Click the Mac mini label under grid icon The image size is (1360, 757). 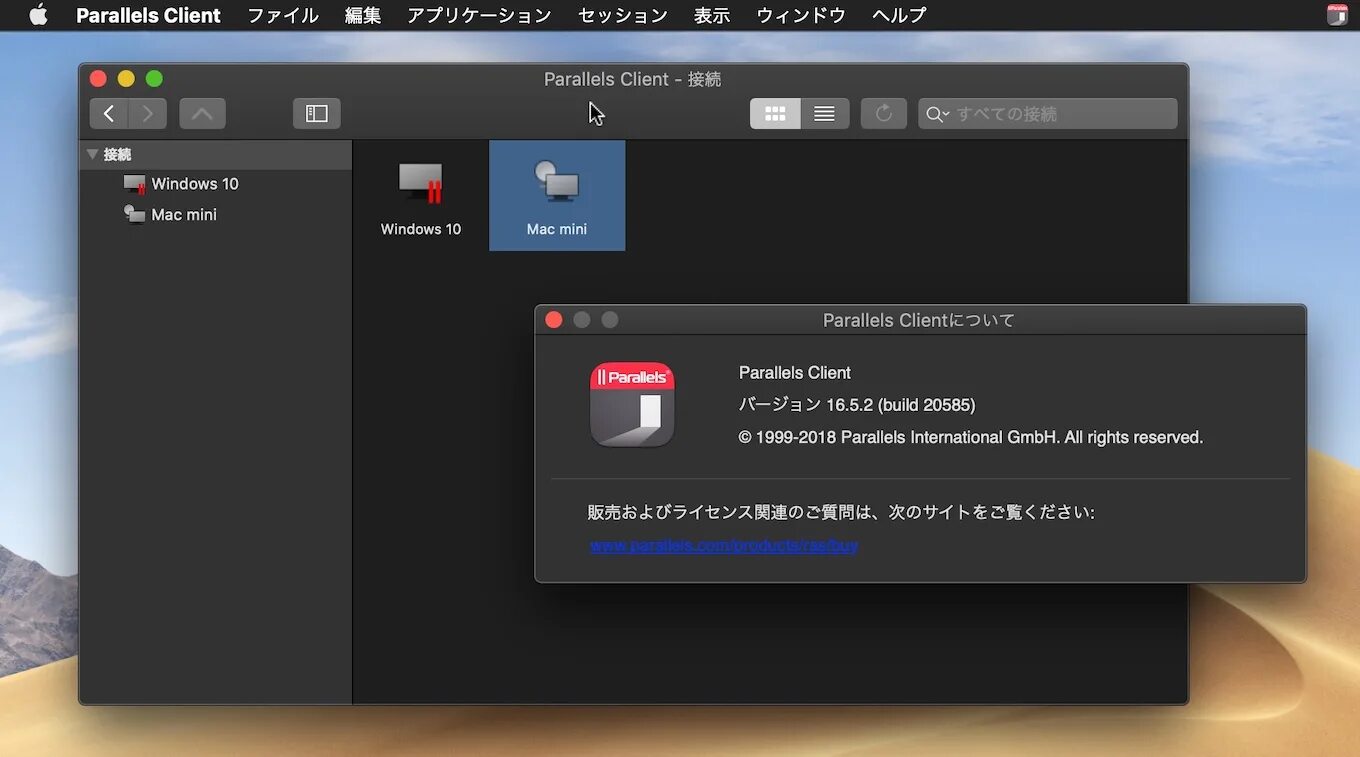pos(557,229)
